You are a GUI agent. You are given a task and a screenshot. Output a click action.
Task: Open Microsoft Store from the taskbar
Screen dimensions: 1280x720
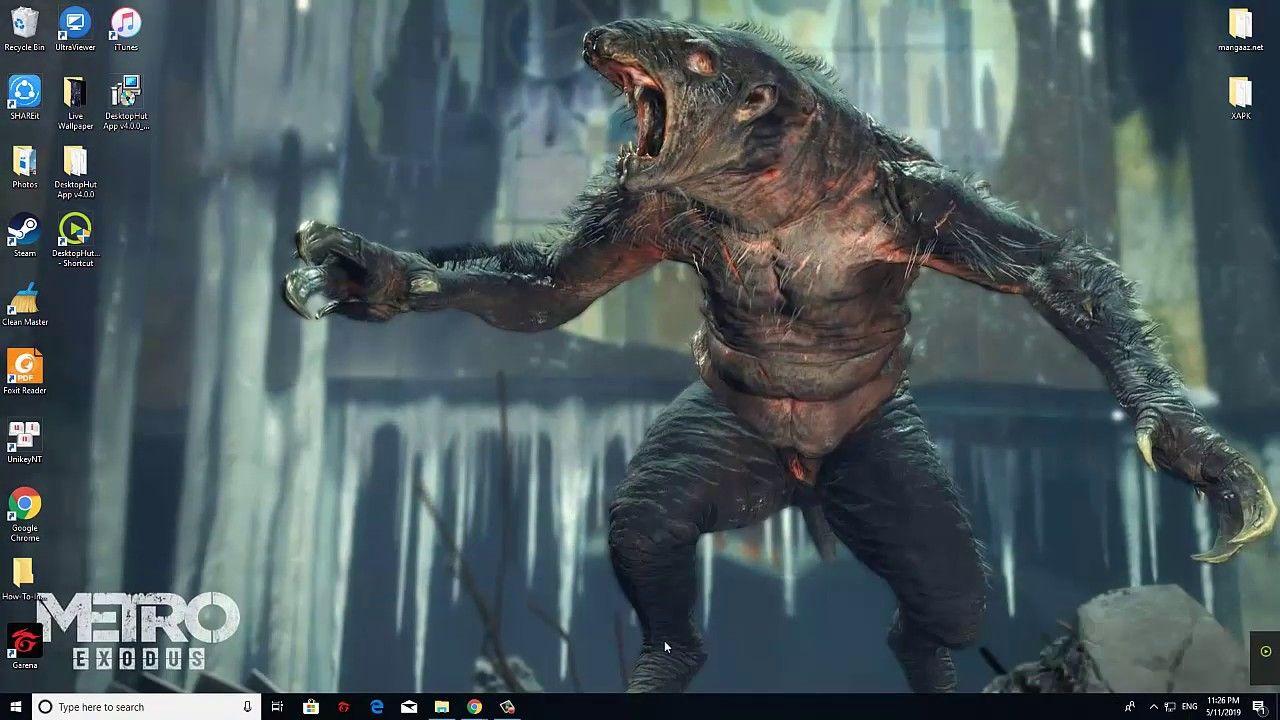311,707
